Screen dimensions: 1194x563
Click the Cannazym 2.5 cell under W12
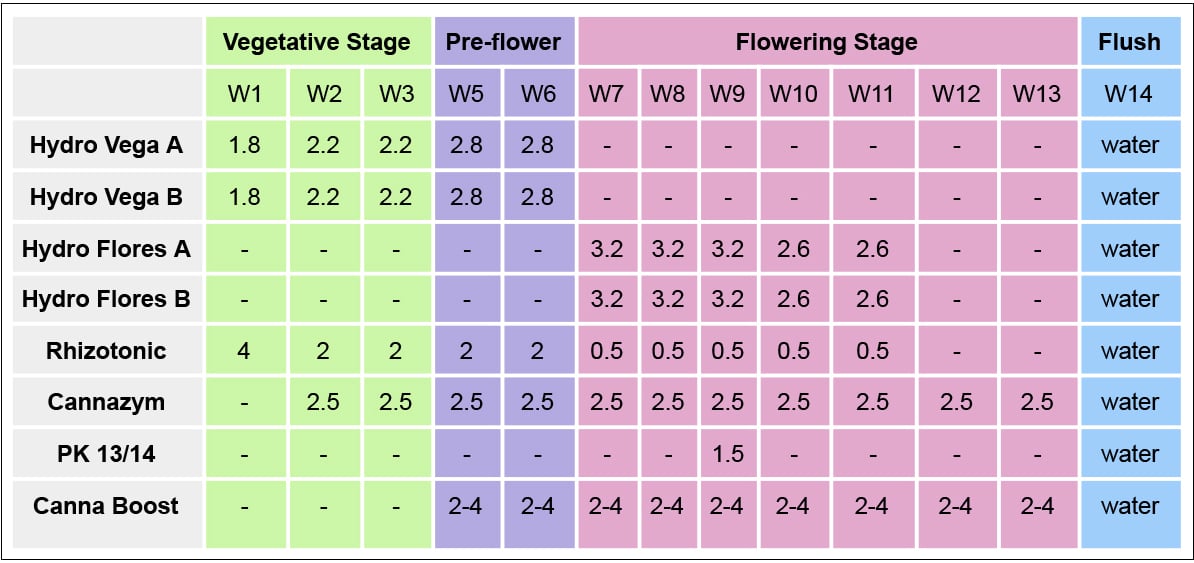click(956, 402)
